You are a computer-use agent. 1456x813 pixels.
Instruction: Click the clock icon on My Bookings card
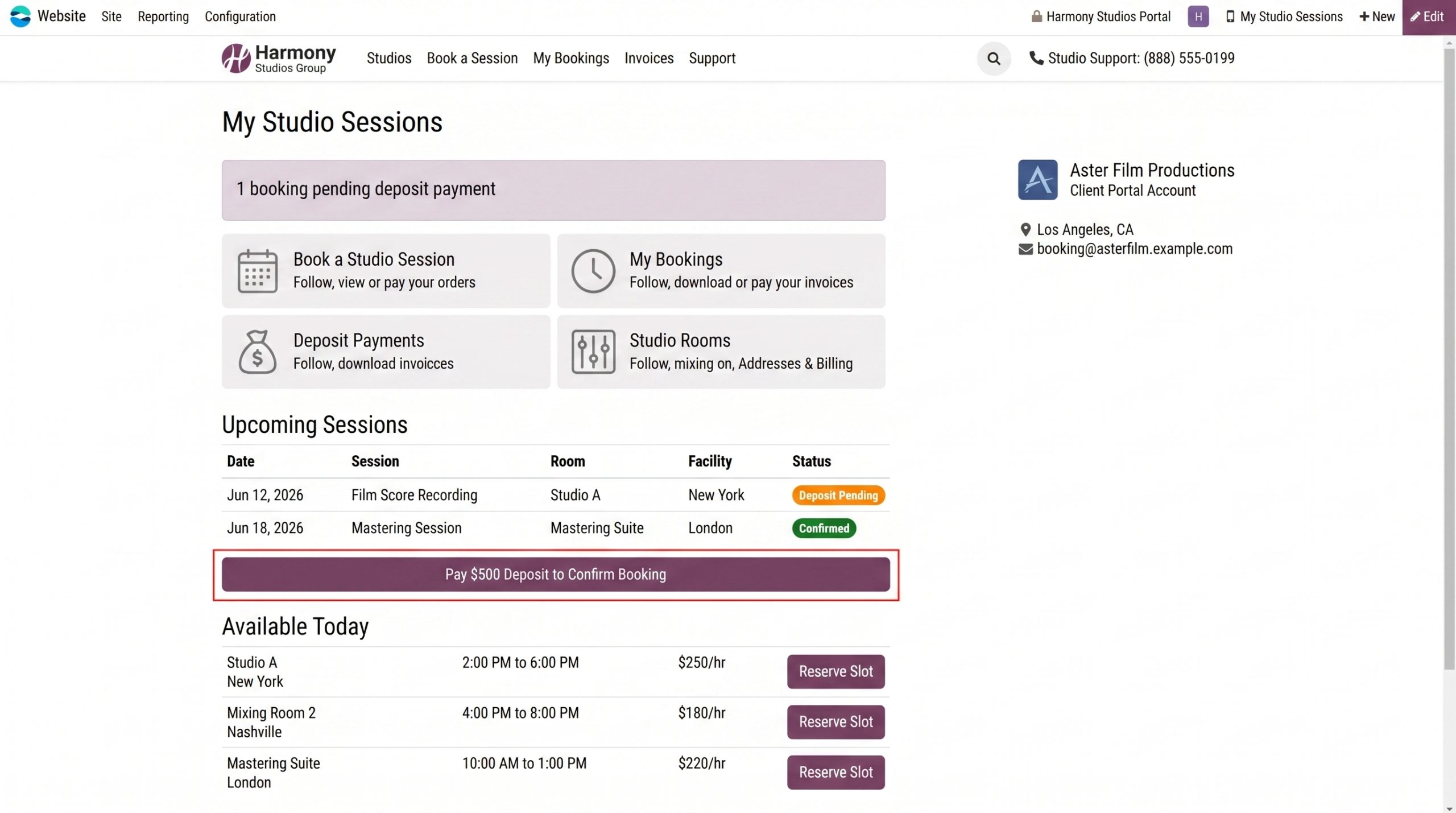point(593,271)
